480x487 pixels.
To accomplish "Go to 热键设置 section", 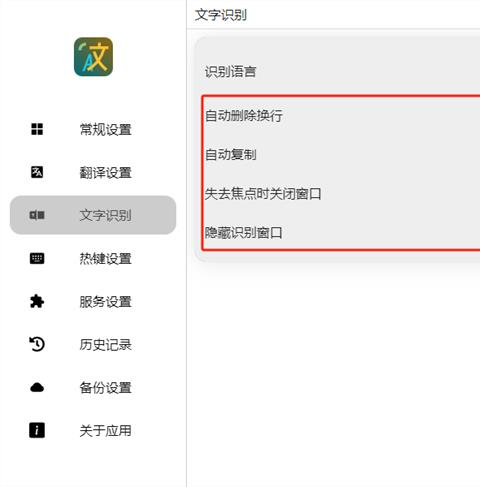I will click(x=93, y=258).
